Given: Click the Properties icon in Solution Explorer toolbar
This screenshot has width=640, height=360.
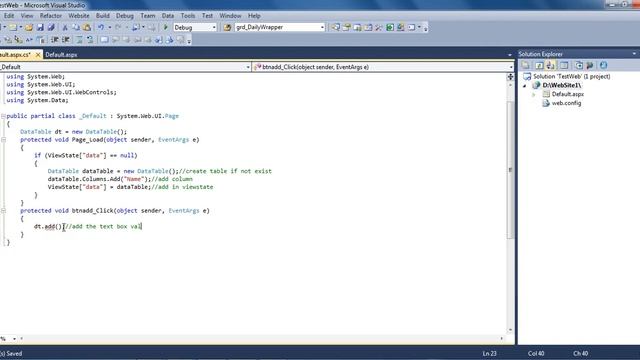Looking at the screenshot, I should click(526, 65).
